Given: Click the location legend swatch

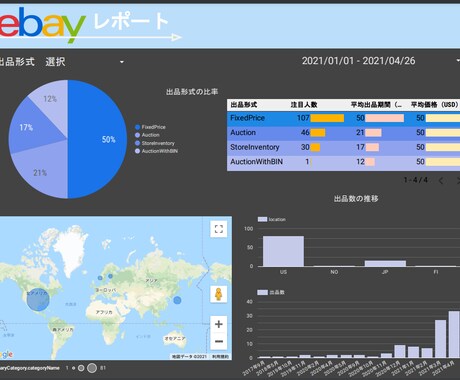Looking at the screenshot, I should 262,219.
